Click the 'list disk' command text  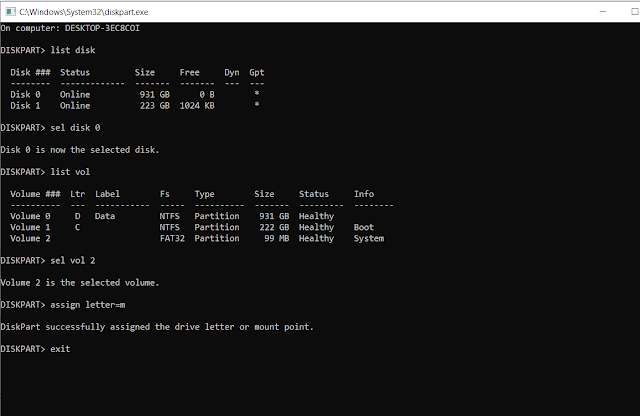click(73, 50)
